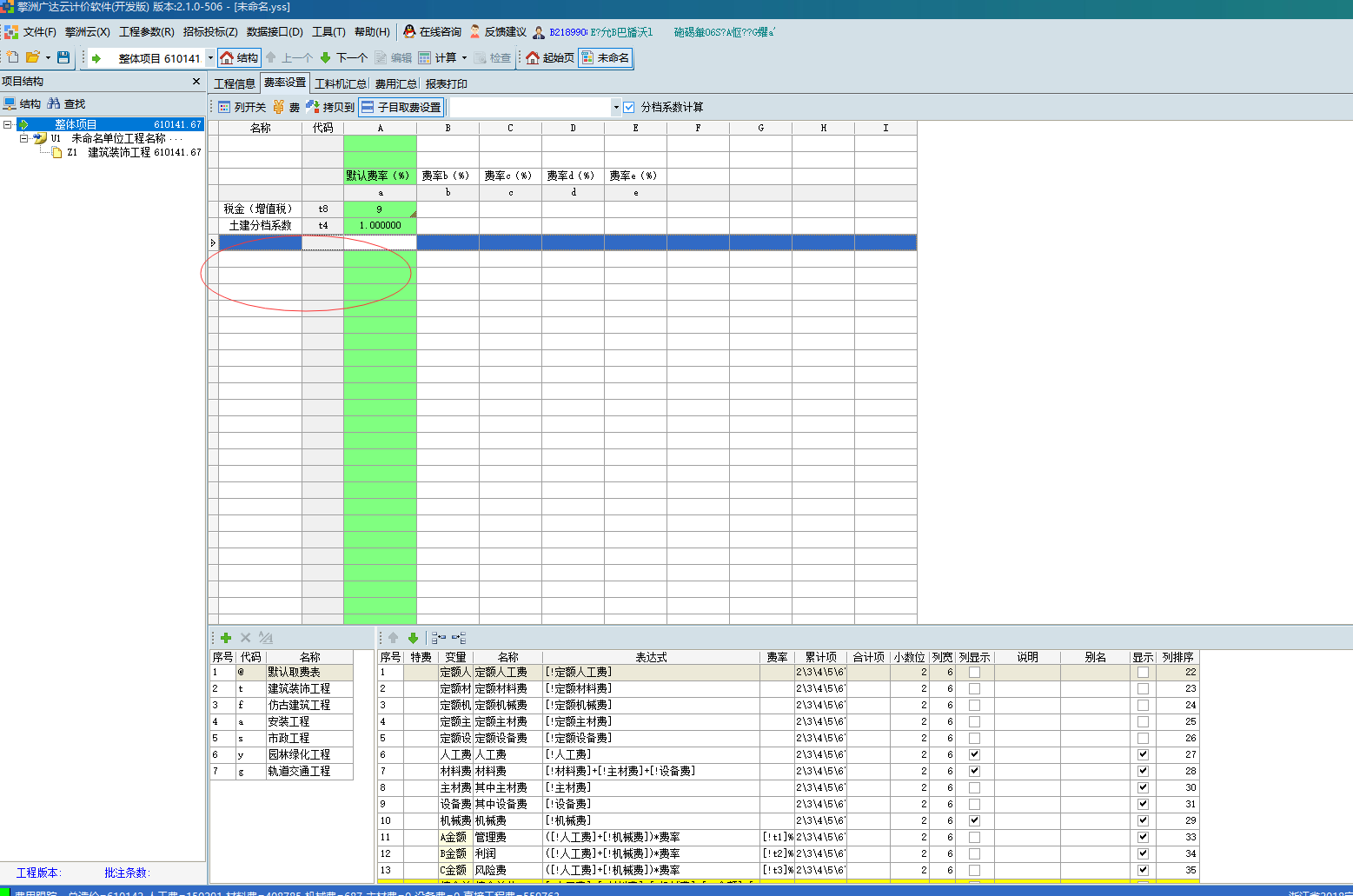Click the new file icon
Viewport: 1353px width, 896px height.
13,57
